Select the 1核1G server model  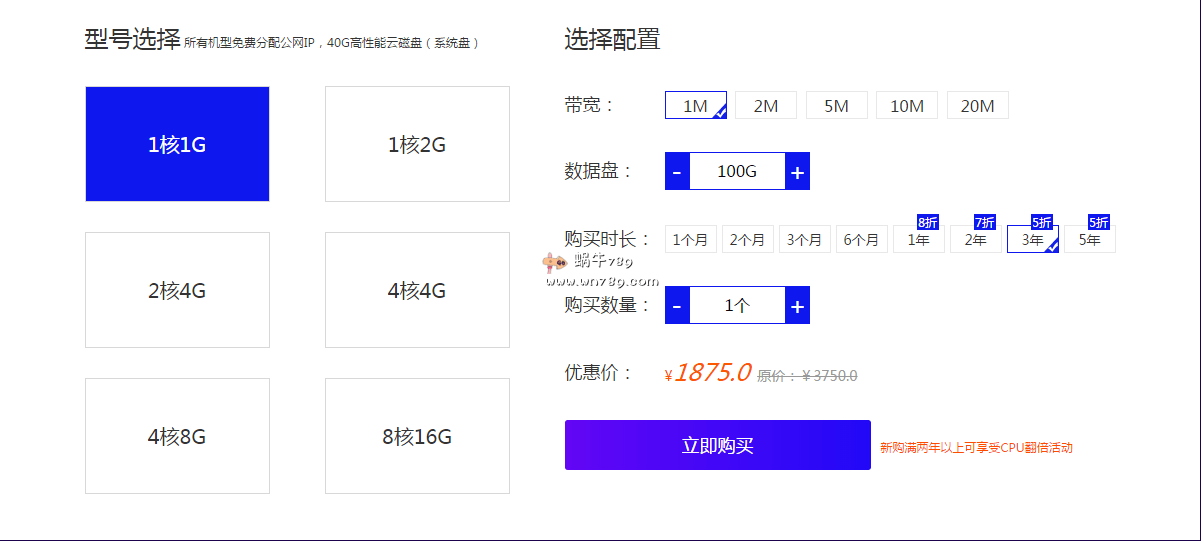[x=177, y=144]
